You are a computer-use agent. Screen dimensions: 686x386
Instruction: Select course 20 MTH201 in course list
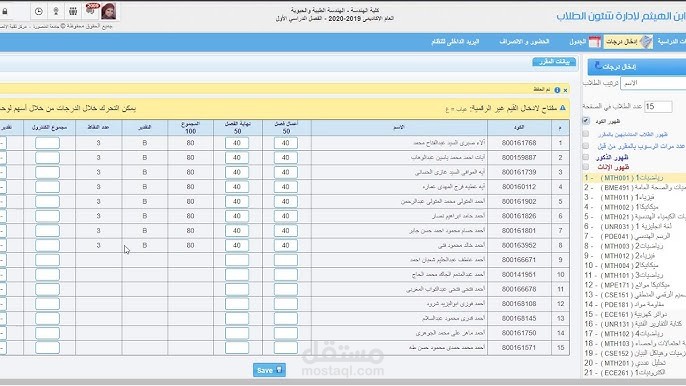(634, 363)
